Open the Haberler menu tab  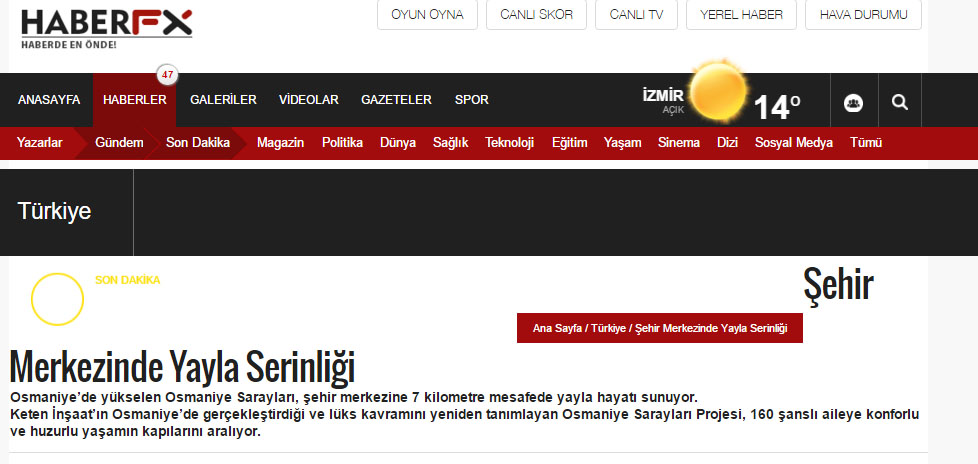click(134, 100)
